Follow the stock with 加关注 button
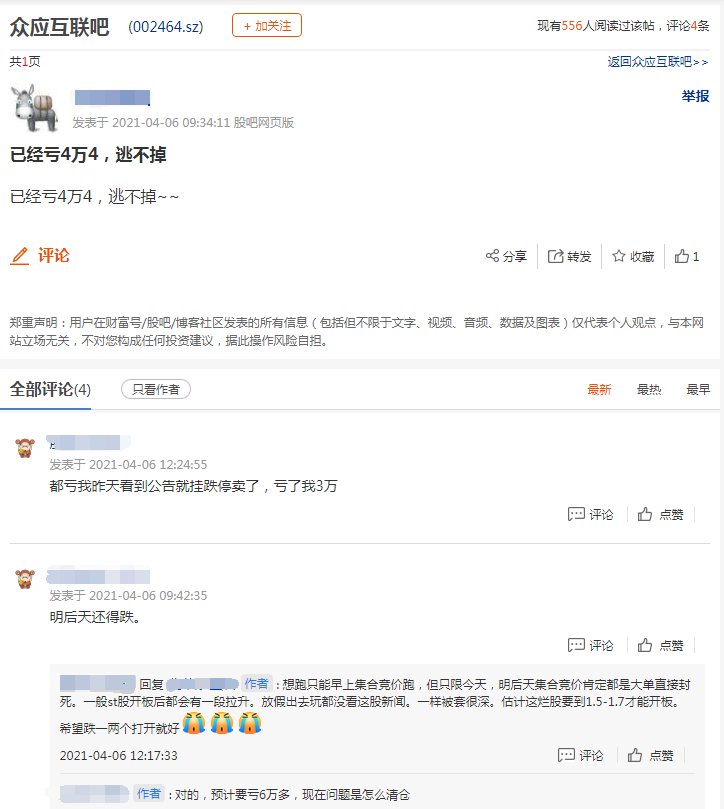Viewport: 724px width, 809px height. (267, 25)
